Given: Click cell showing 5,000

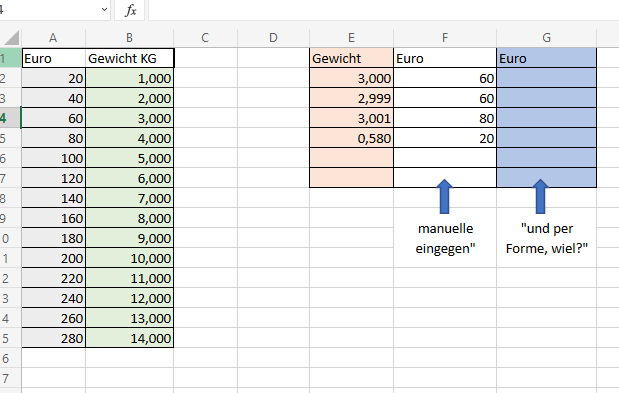Looking at the screenshot, I should tap(129, 158).
